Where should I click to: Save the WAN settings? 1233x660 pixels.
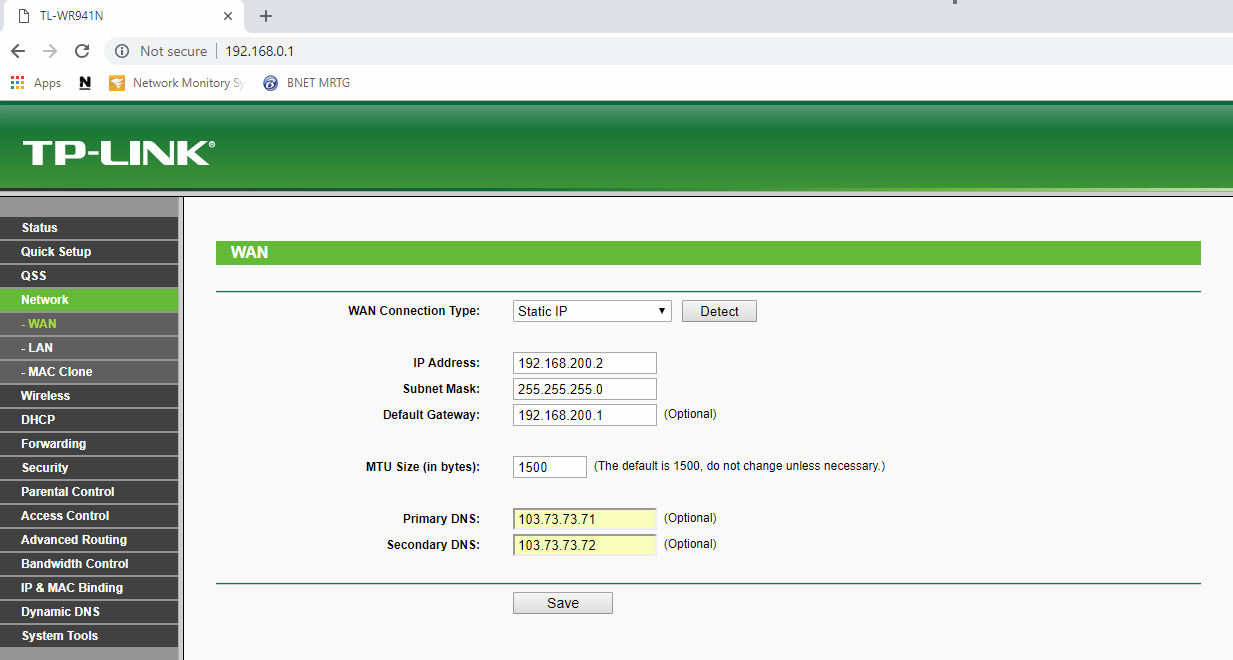click(x=562, y=602)
